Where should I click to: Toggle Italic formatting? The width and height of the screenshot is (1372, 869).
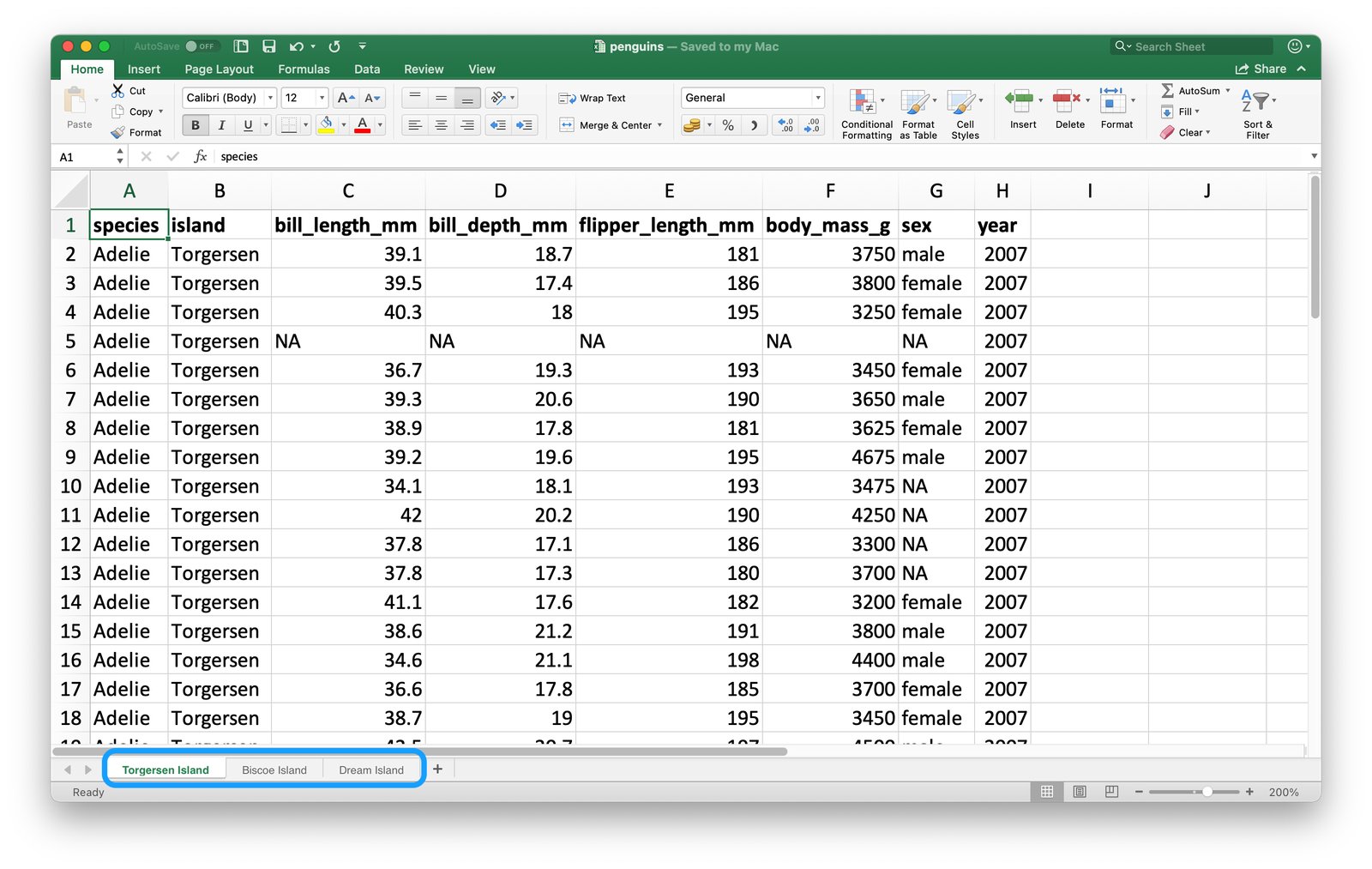[x=221, y=125]
